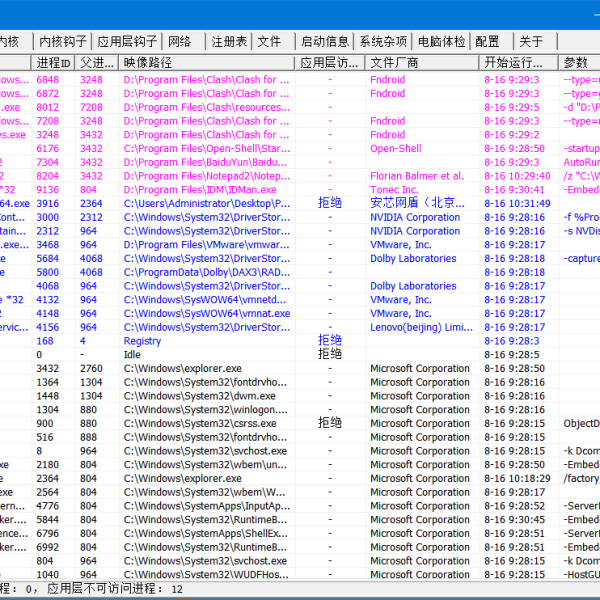Screen dimensions: 600x600
Task: Click Lenovo(beijing) Limi... vendor cell
Action: pyautogui.click(x=421, y=328)
